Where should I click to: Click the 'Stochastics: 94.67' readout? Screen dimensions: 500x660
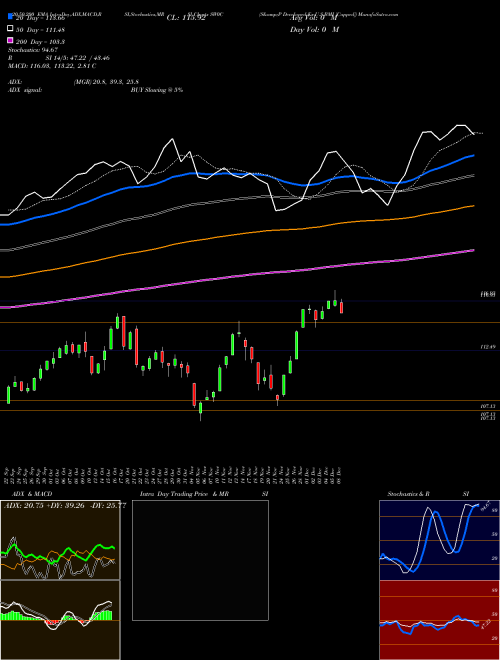tap(33, 50)
